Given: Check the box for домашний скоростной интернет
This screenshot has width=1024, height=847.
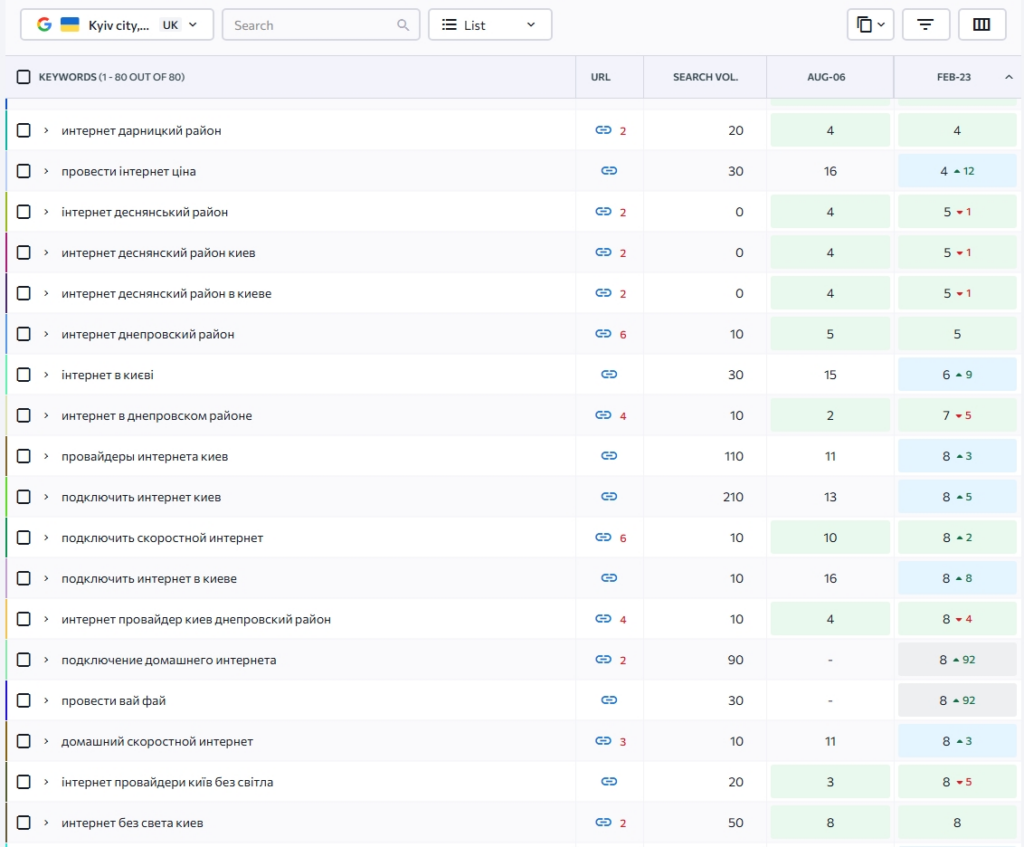Looking at the screenshot, I should pyautogui.click(x=24, y=741).
